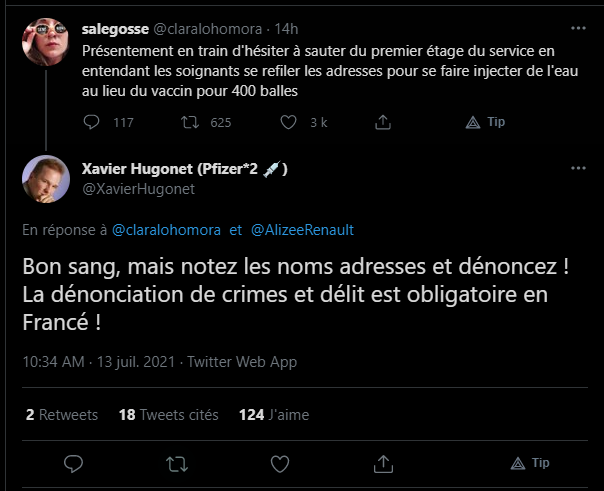View the 2 Retweets list
This screenshot has width=604, height=491.
click(62, 414)
